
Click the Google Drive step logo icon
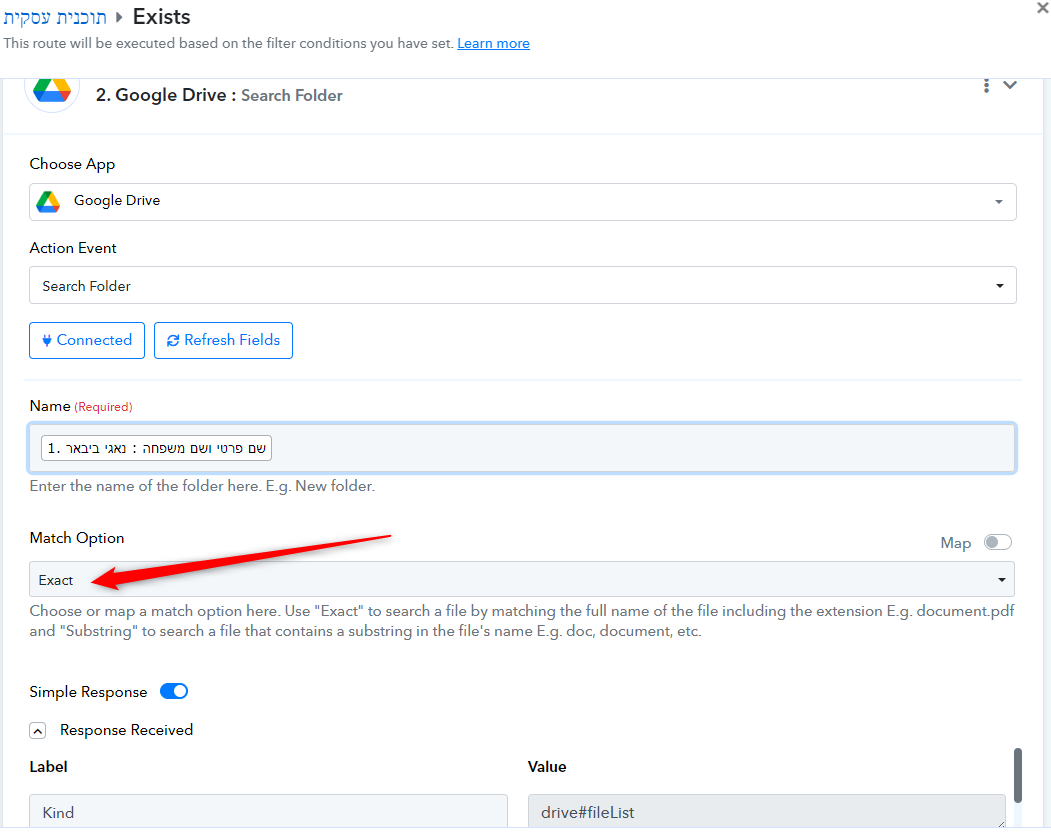coord(52,91)
